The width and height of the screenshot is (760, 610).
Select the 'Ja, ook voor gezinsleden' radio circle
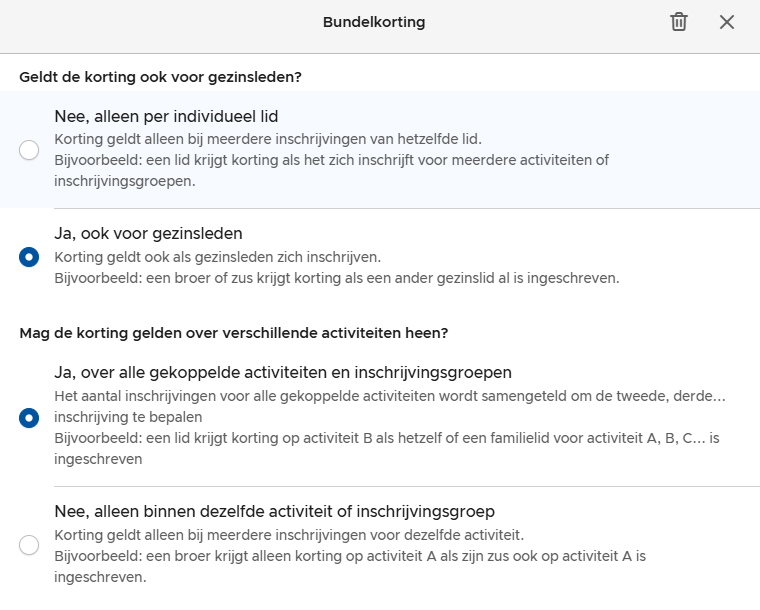point(29,257)
